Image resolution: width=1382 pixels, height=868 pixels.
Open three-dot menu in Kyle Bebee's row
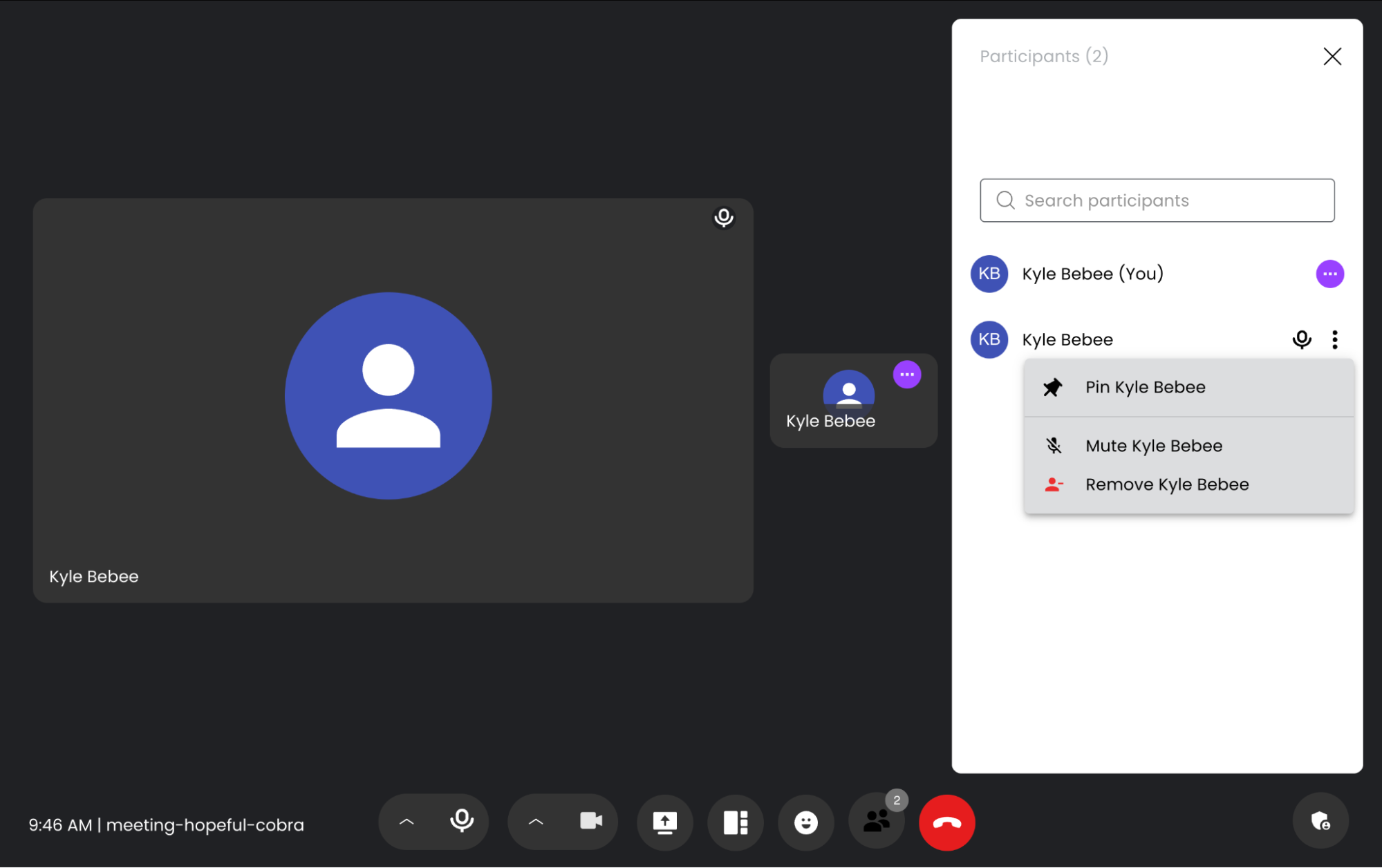click(1335, 339)
